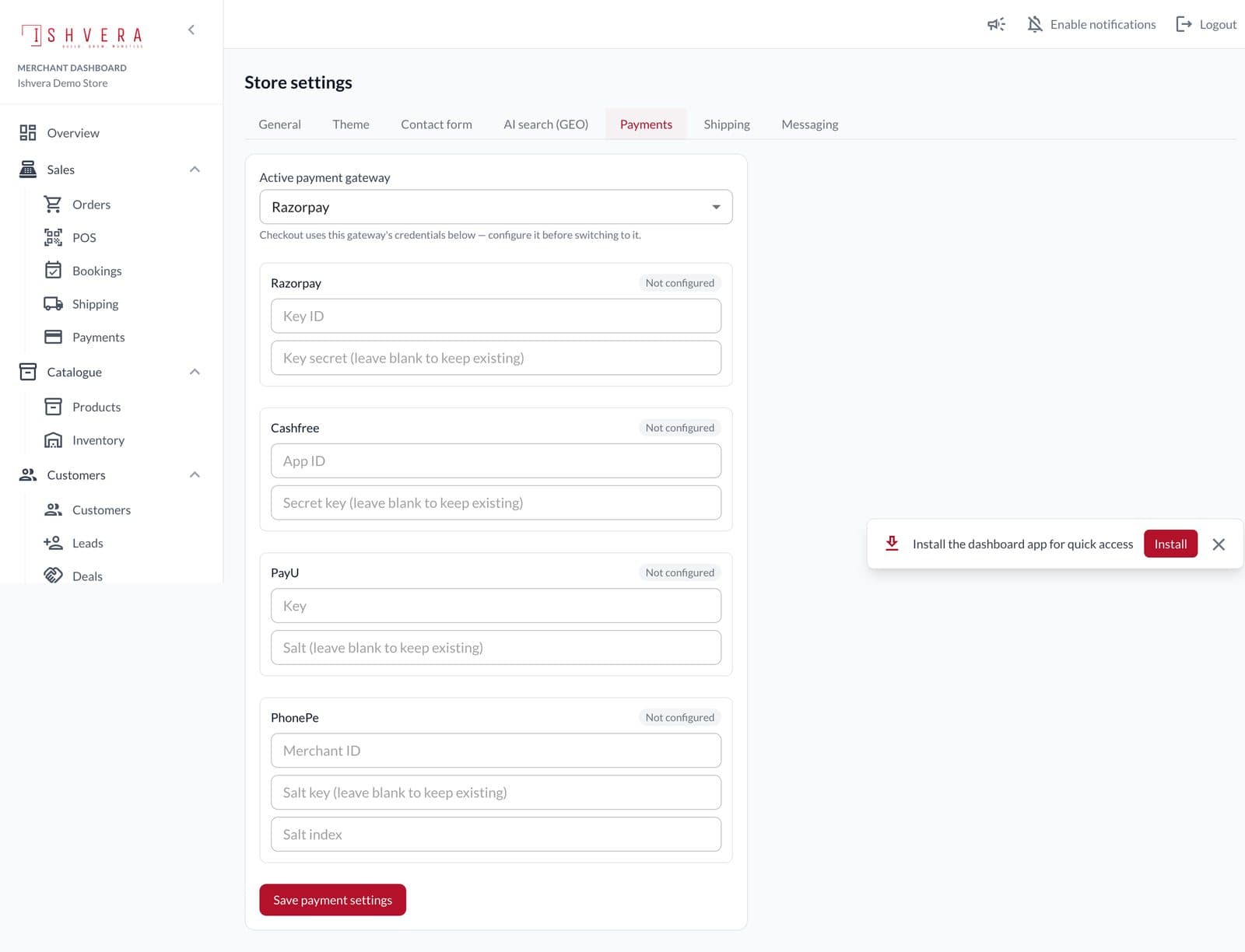Switch to the General tab
This screenshot has width=1245, height=952.
pos(279,124)
